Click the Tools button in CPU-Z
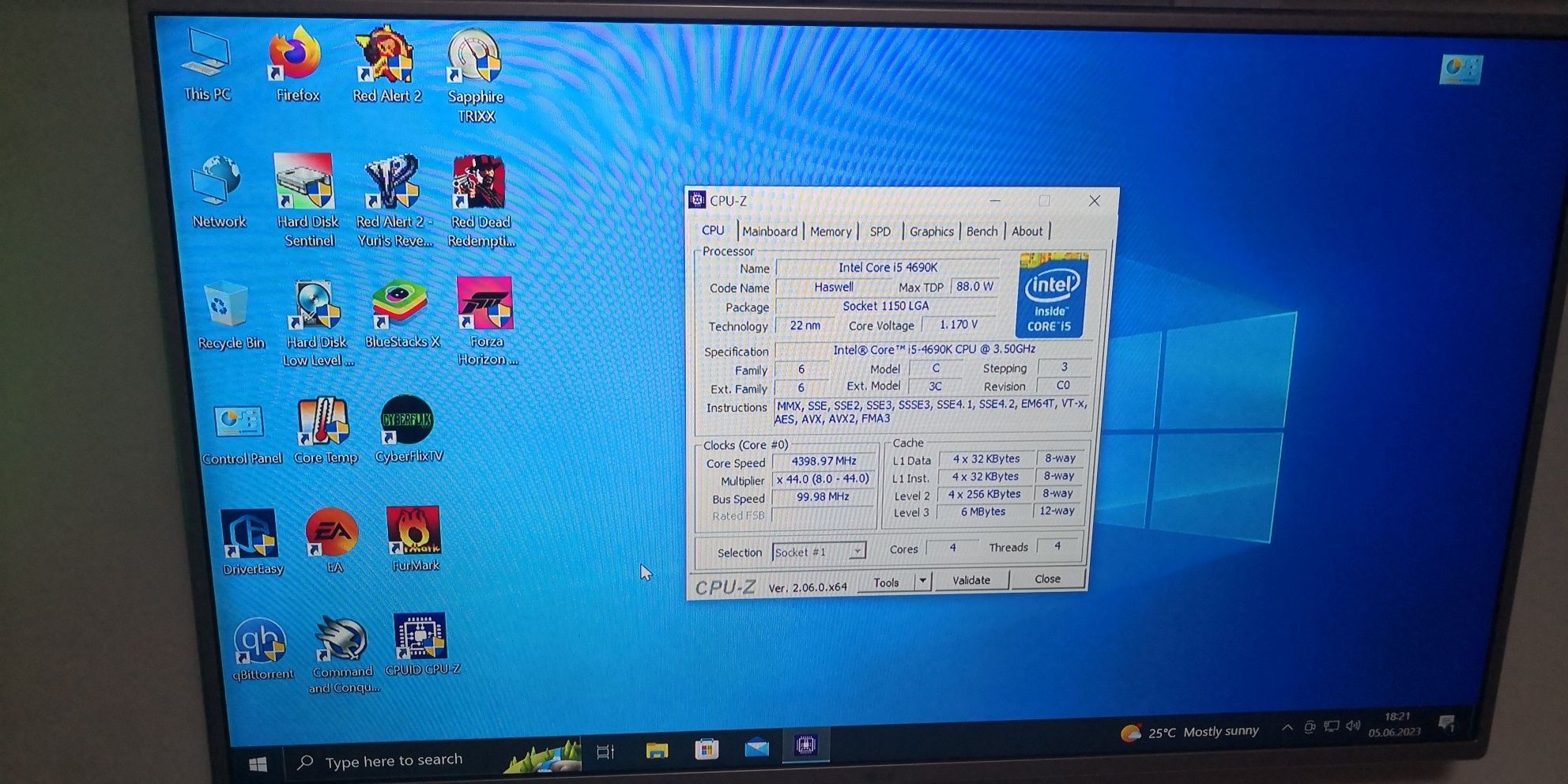This screenshot has width=1568, height=784. click(x=886, y=582)
